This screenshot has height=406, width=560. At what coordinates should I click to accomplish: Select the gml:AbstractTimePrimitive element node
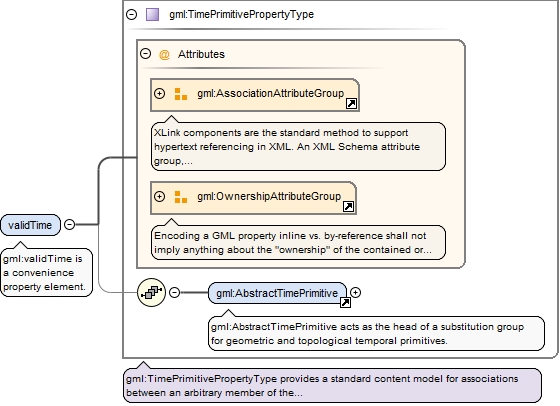pyautogui.click(x=277, y=293)
